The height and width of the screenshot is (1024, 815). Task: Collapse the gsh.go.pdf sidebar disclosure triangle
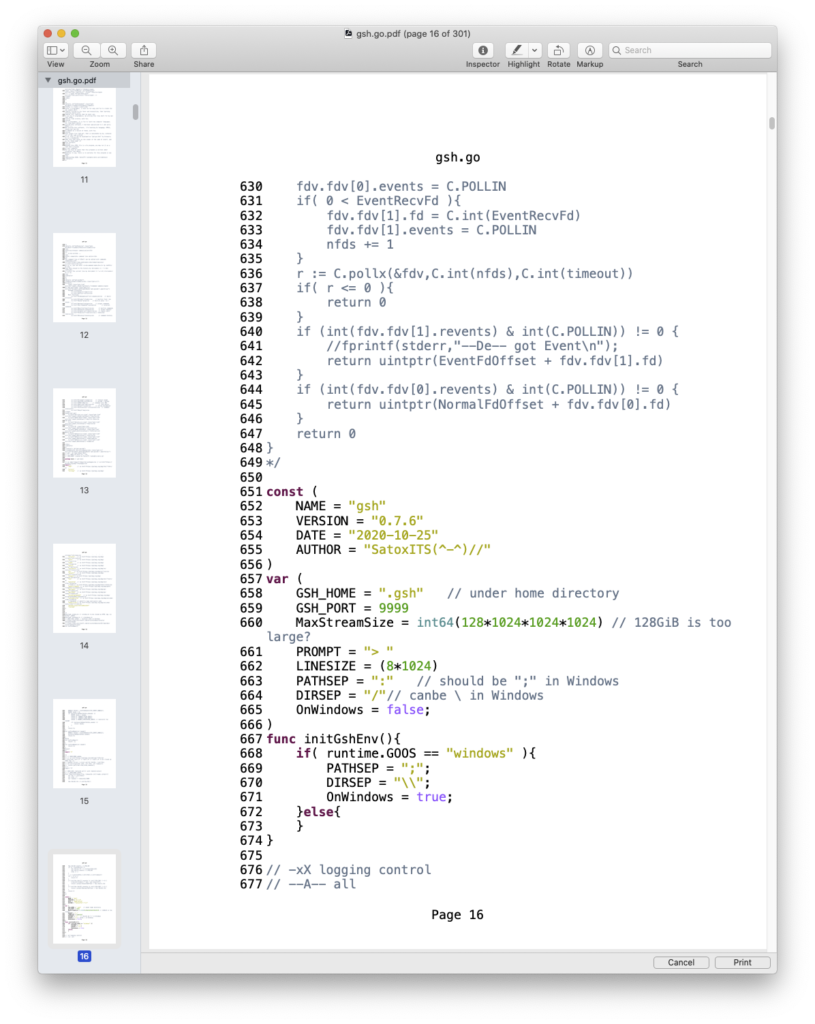pos(48,80)
